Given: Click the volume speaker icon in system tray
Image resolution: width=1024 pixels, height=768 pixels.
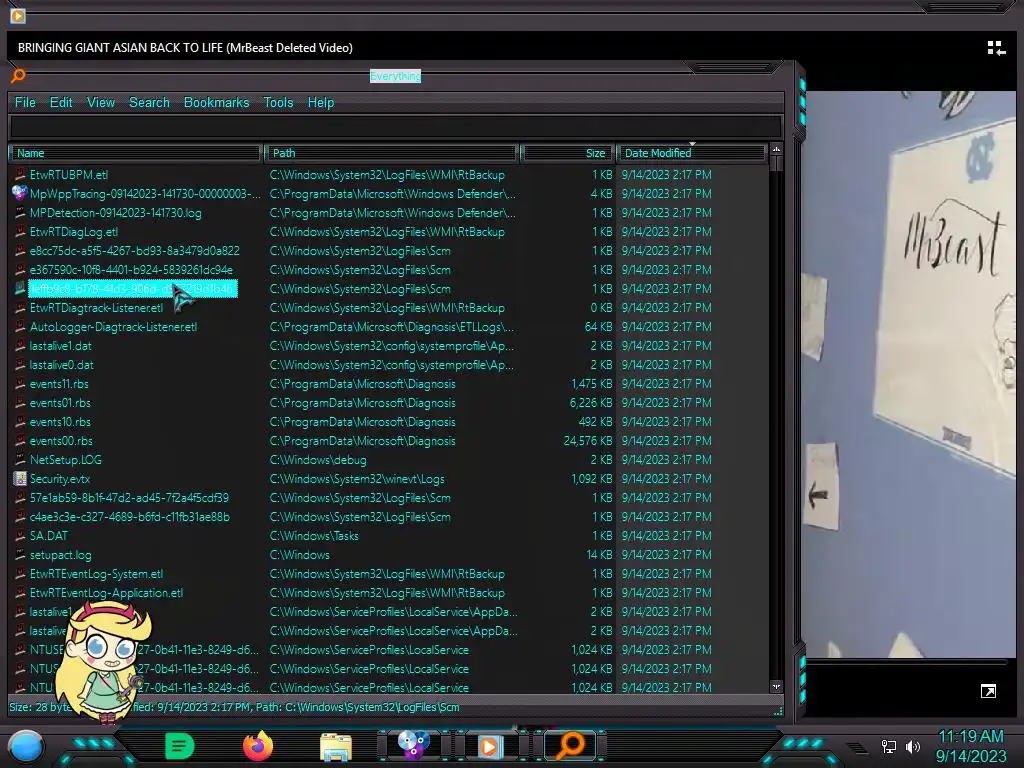Looking at the screenshot, I should 913,746.
